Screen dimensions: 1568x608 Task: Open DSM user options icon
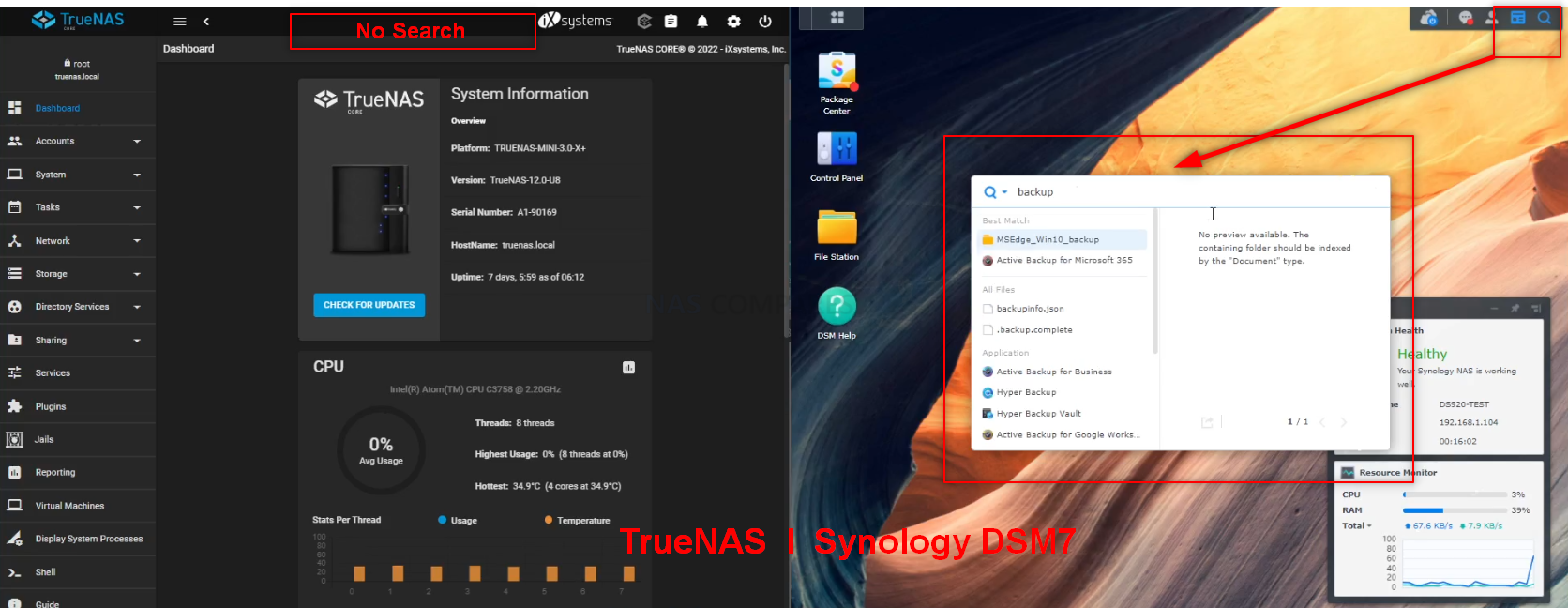1491,18
